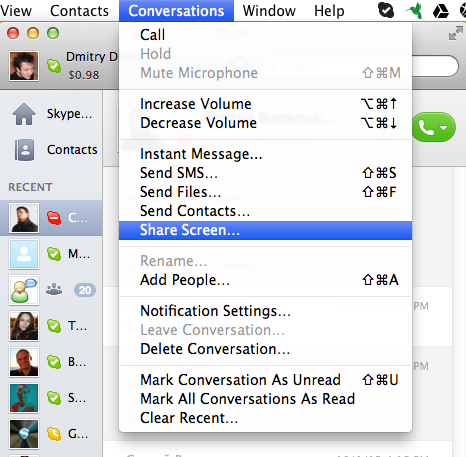Click the $0.98 Skype credit balance
This screenshot has height=457, width=466.
coord(84,75)
